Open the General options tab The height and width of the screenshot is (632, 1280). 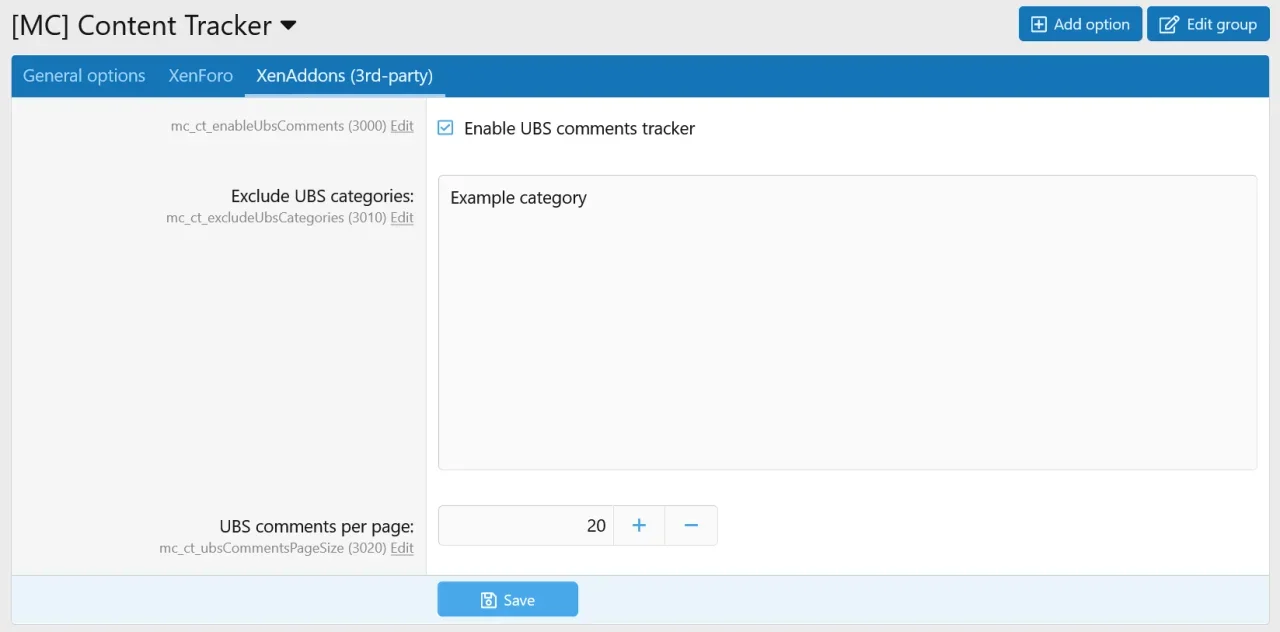pos(84,76)
